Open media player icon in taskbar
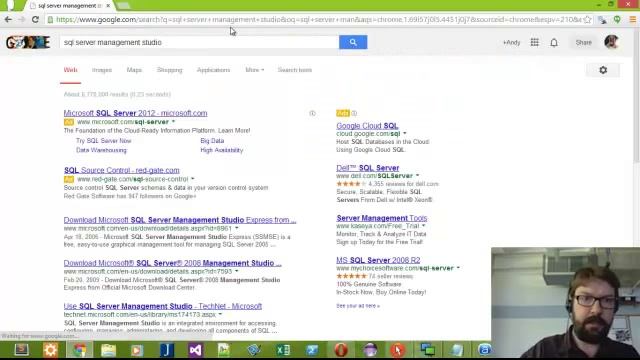The height and width of the screenshot is (360, 640). [x=137, y=350]
